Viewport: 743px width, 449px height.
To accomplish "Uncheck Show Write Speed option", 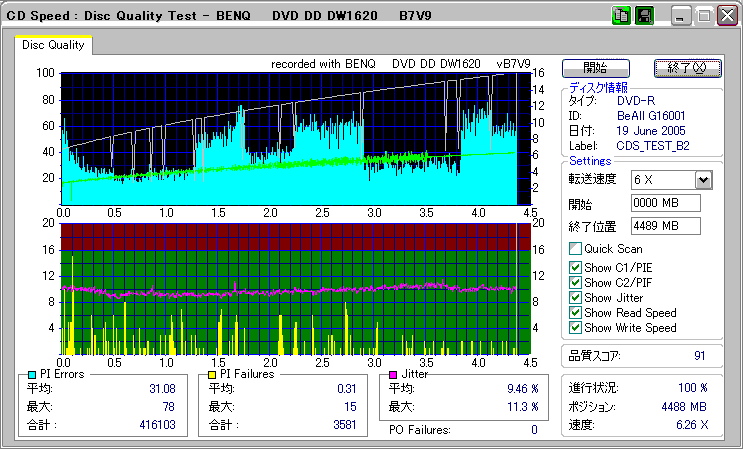I will tap(575, 327).
